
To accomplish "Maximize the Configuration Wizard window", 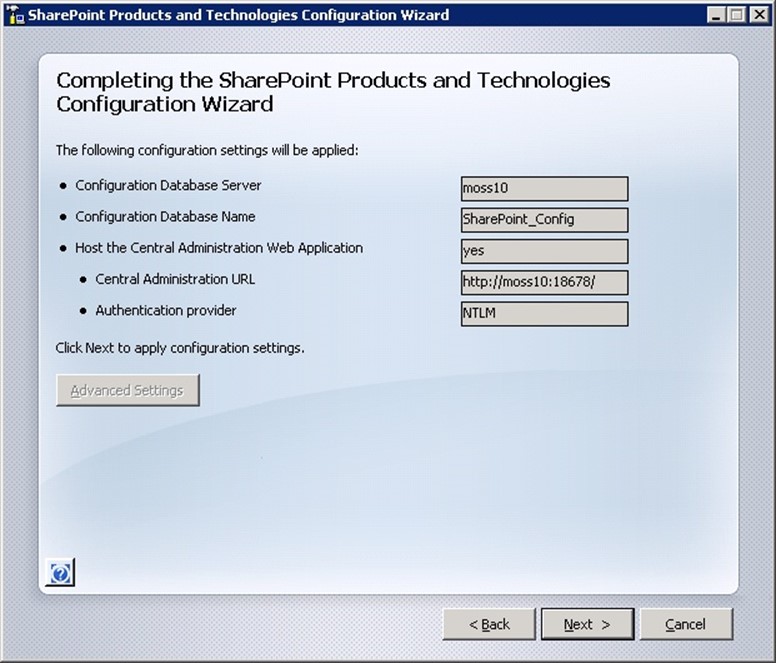I will coord(736,15).
